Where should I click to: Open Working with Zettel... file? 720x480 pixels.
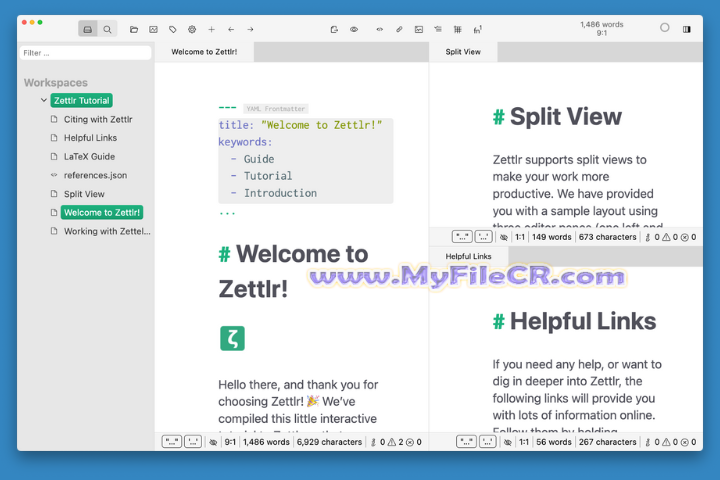(107, 232)
